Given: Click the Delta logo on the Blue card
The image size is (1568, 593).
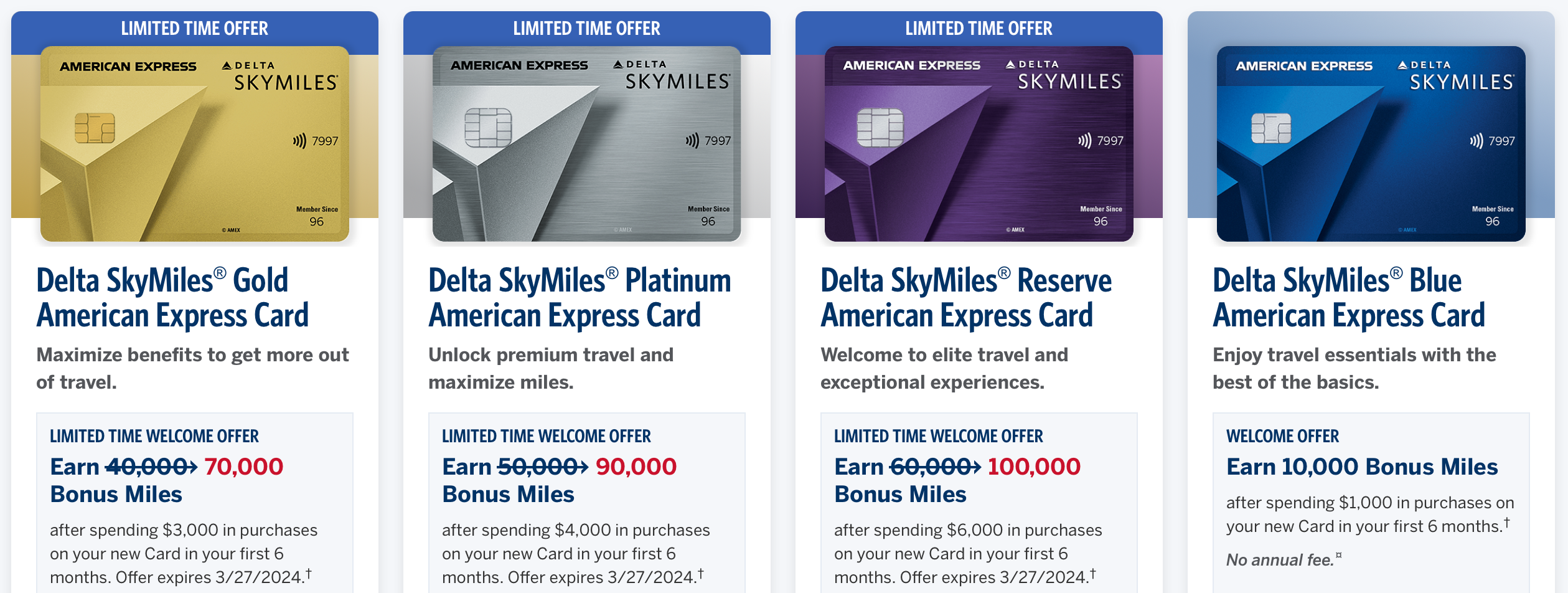Looking at the screenshot, I should pyautogui.click(x=1403, y=65).
